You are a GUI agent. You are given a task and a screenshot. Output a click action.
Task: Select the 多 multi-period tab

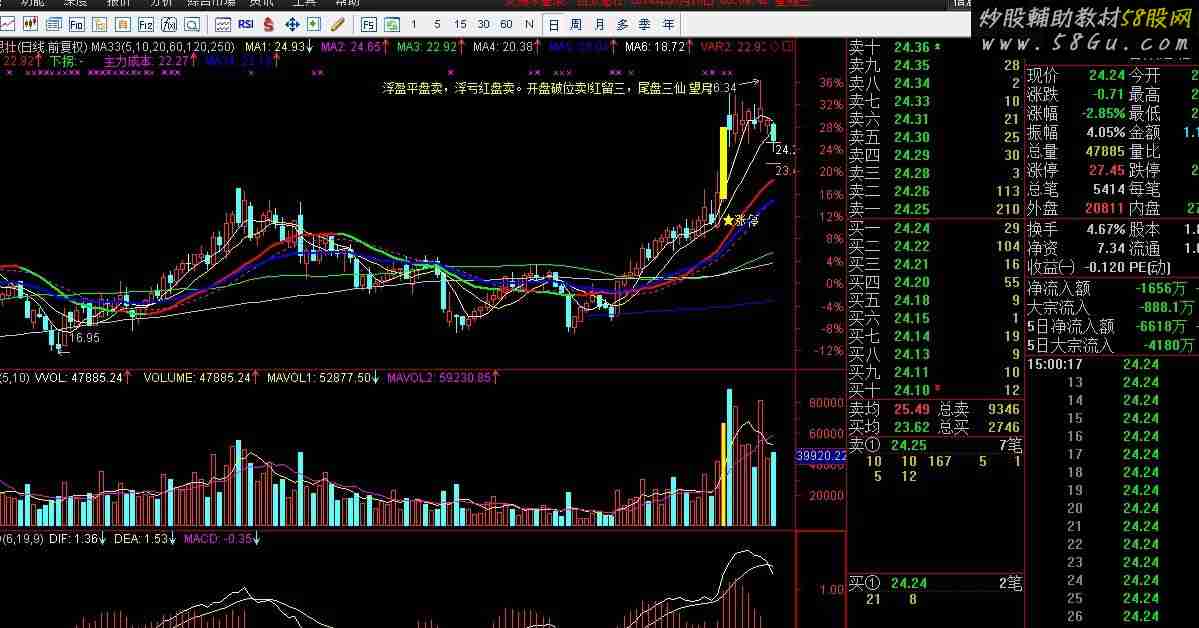click(x=622, y=24)
